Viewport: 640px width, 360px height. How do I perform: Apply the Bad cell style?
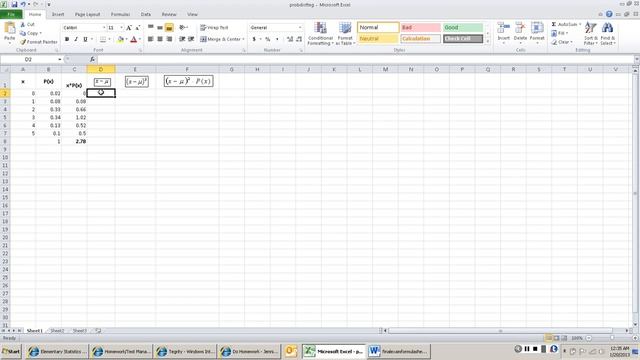point(420,27)
